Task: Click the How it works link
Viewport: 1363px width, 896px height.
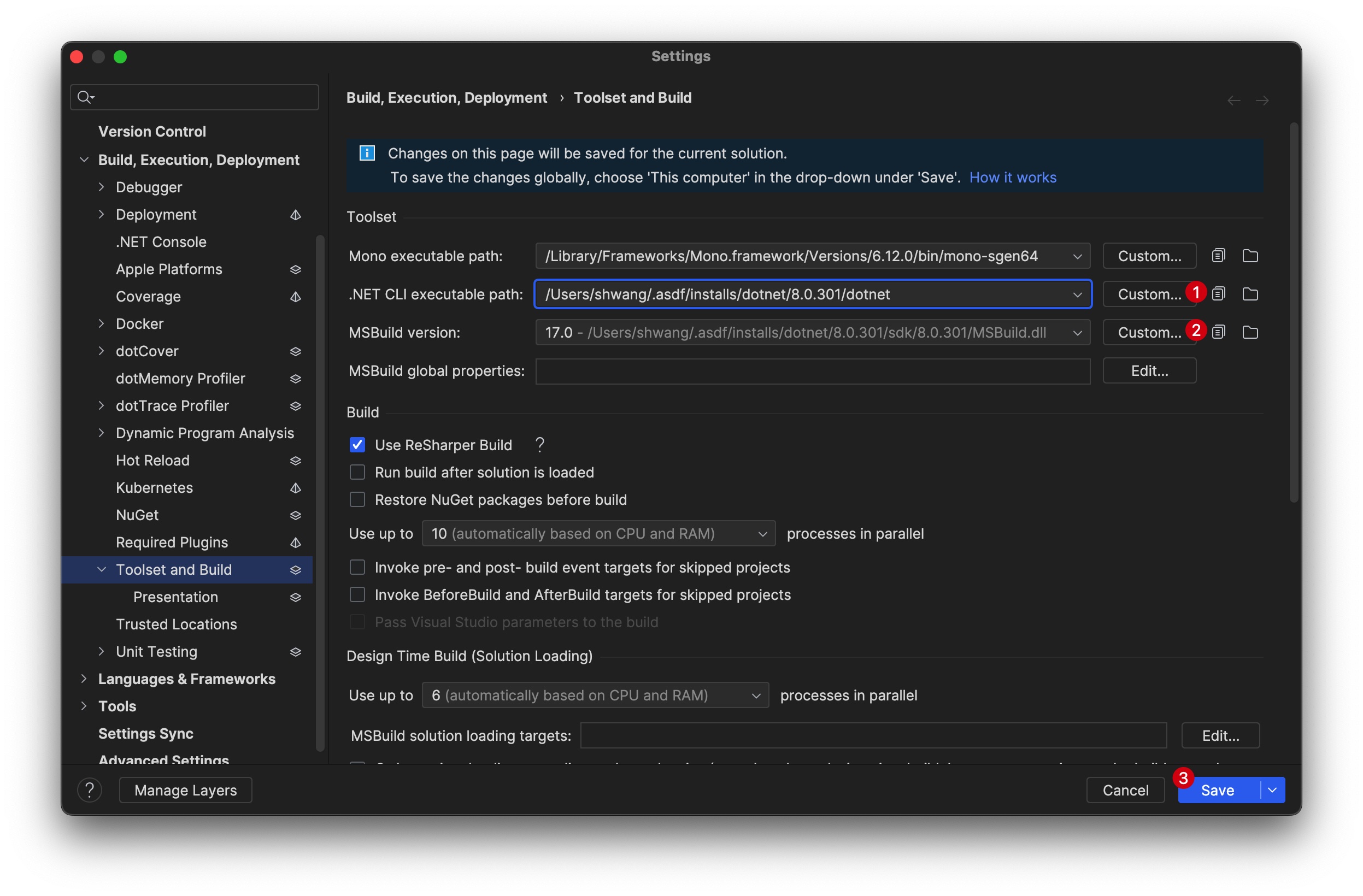Action: tap(1013, 178)
